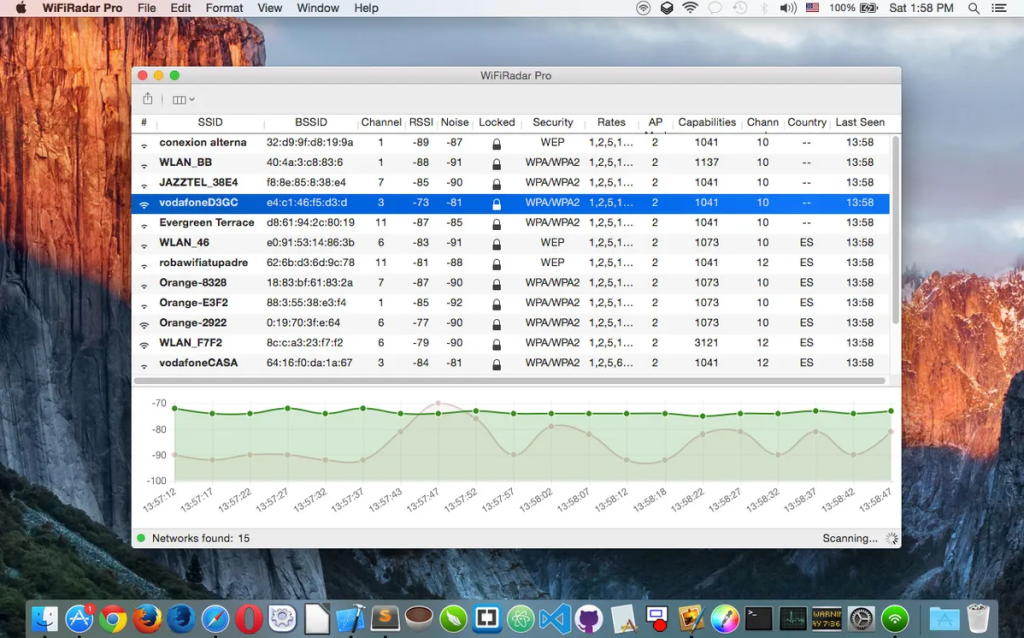1024x638 pixels.
Task: Open the Window menu
Action: [x=318, y=8]
